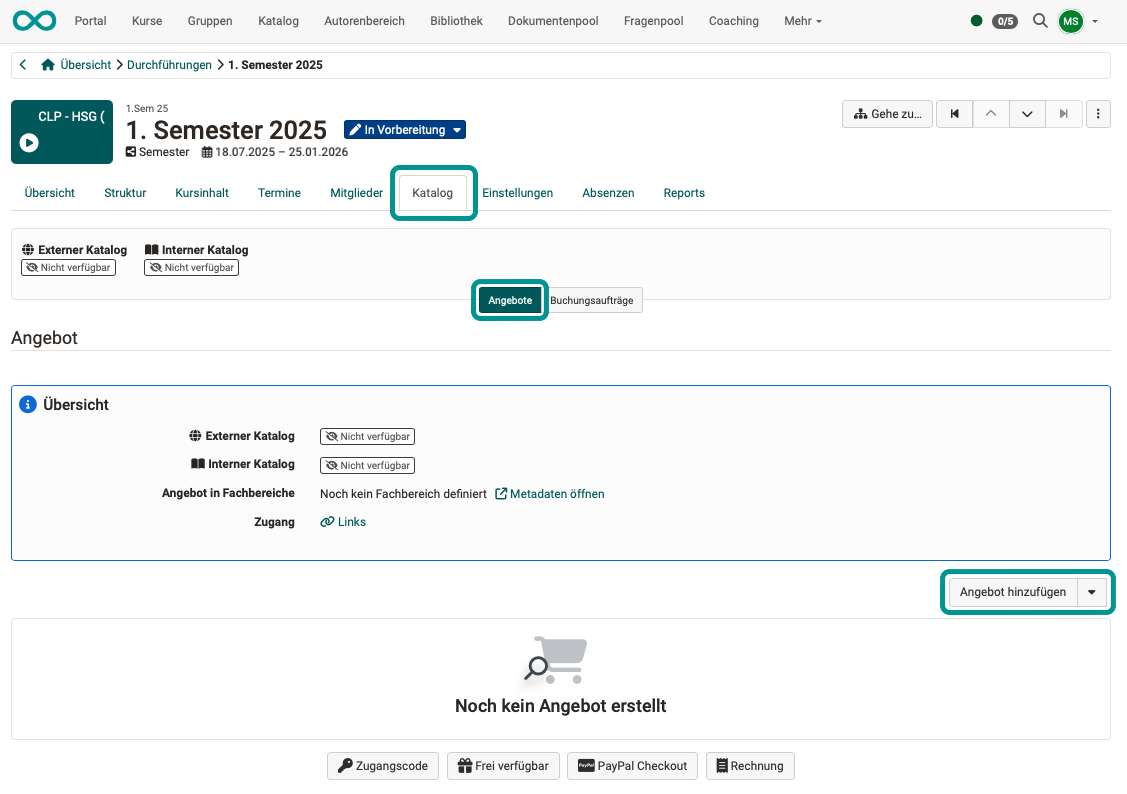Screen dimensions: 1127x794
Task: Open the Fragenpool from the navigation bar
Action: tap(653, 20)
